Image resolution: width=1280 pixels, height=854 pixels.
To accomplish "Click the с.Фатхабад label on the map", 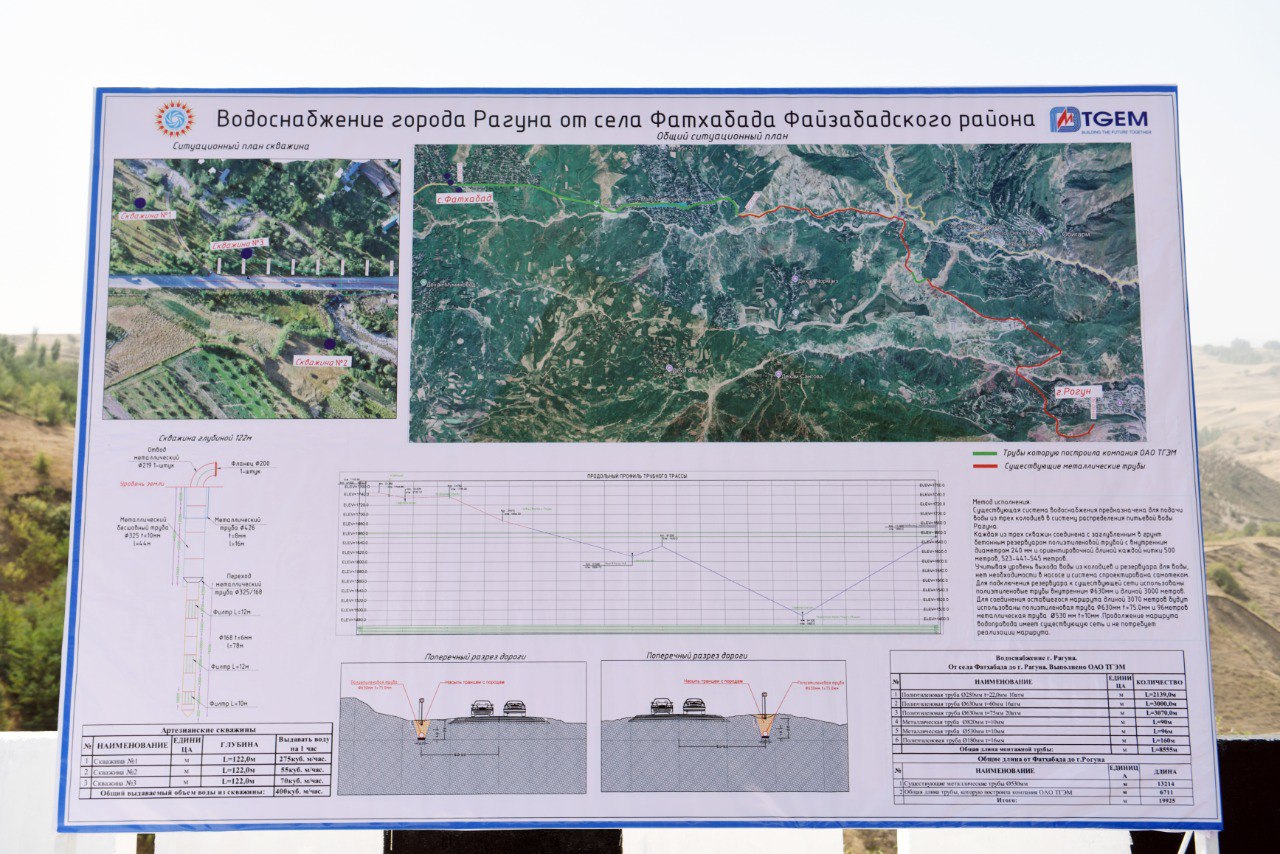I will [x=465, y=198].
